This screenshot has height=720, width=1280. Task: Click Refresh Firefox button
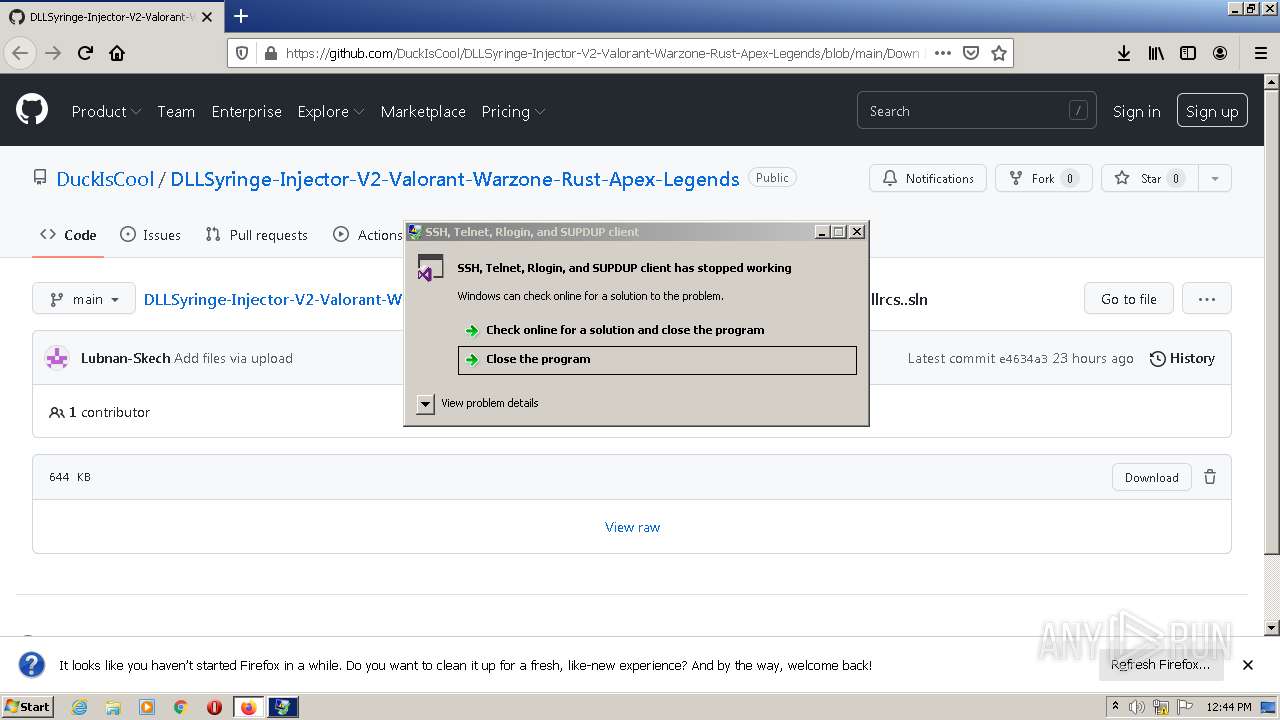(1160, 665)
